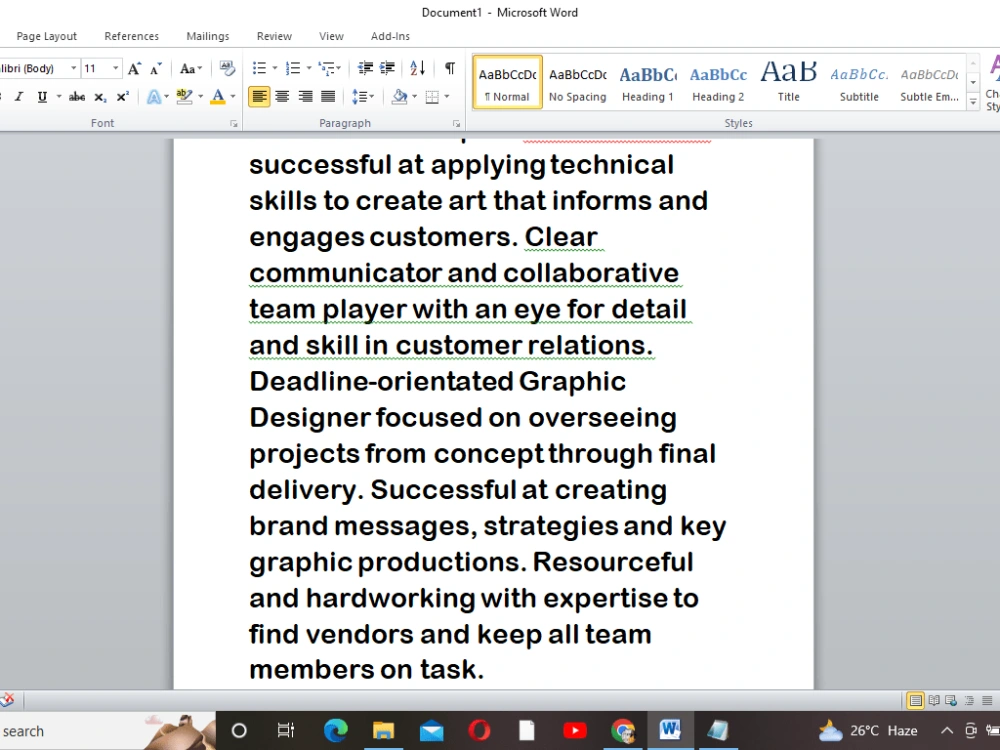Open Paragraph dialog box launcher

457,124
